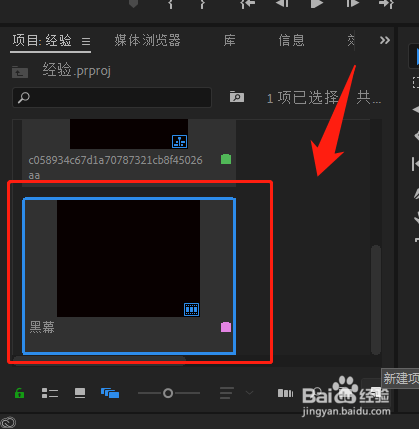The image size is (419, 429).
Task: Open the 库 tab
Action: click(230, 40)
